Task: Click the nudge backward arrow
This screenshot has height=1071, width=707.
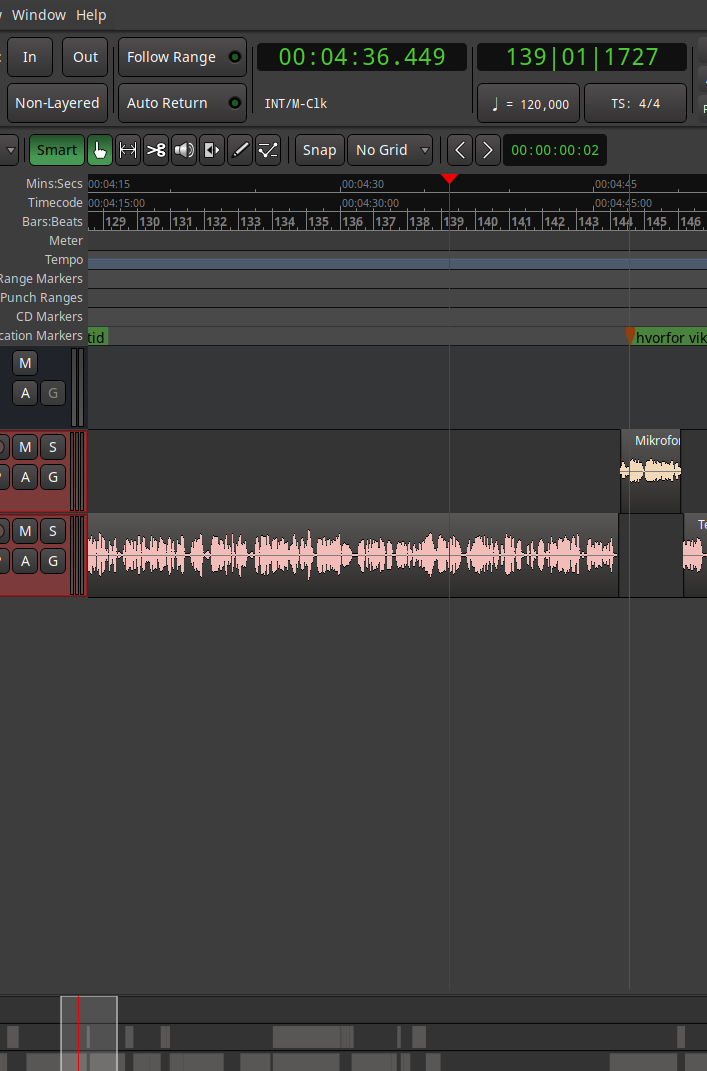Action: tap(460, 150)
